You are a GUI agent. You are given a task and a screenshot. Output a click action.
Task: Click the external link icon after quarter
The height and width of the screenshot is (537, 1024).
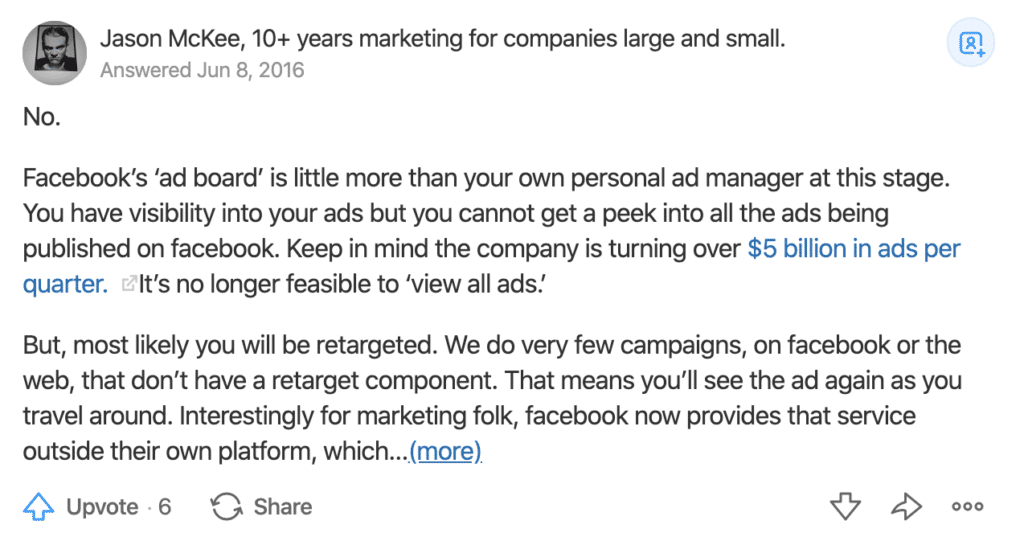tap(129, 284)
